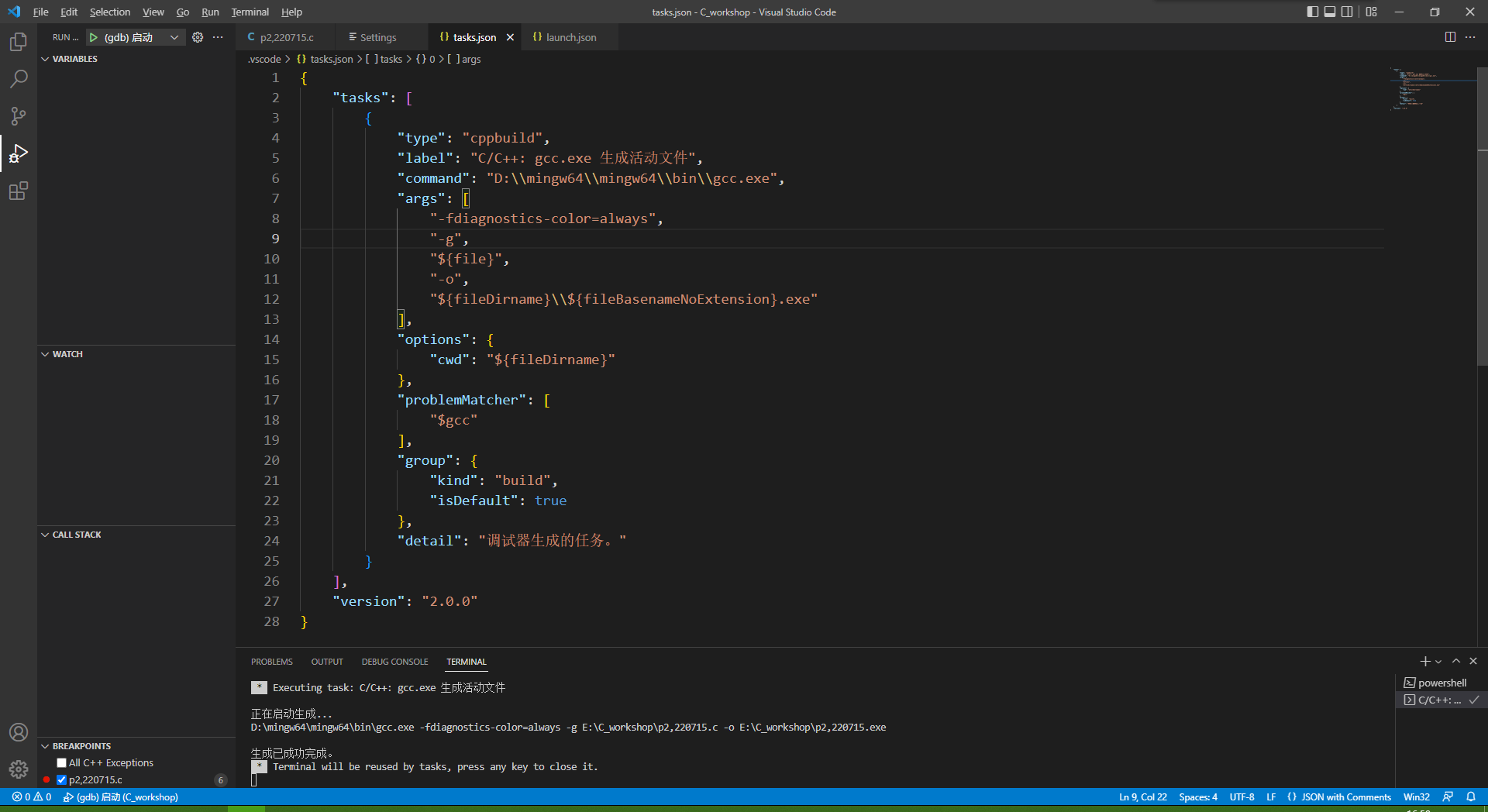
Task: Open the Explorer view in activity bar
Action: coord(19,42)
